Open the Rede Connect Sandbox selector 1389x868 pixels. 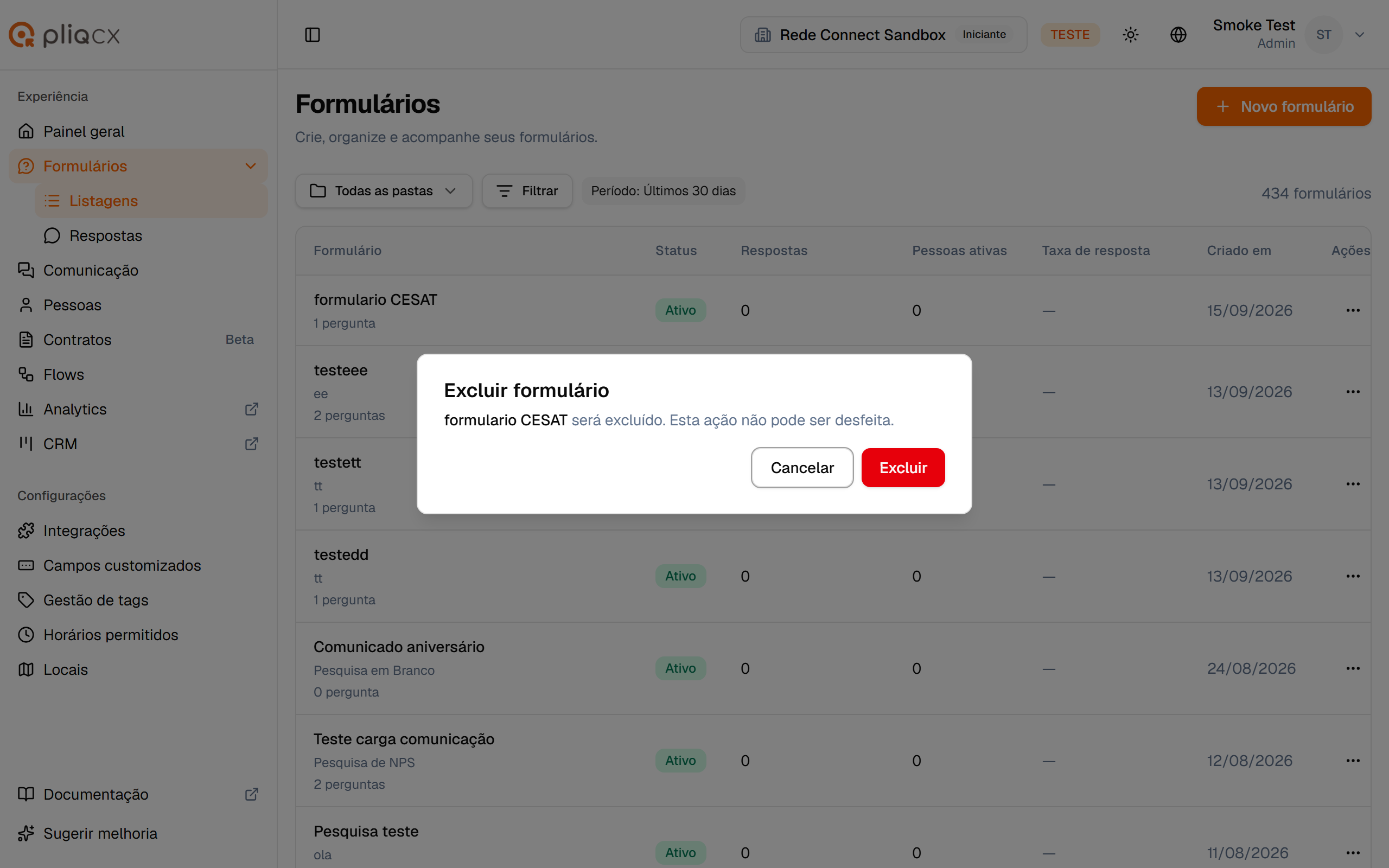pyautogui.click(x=883, y=34)
